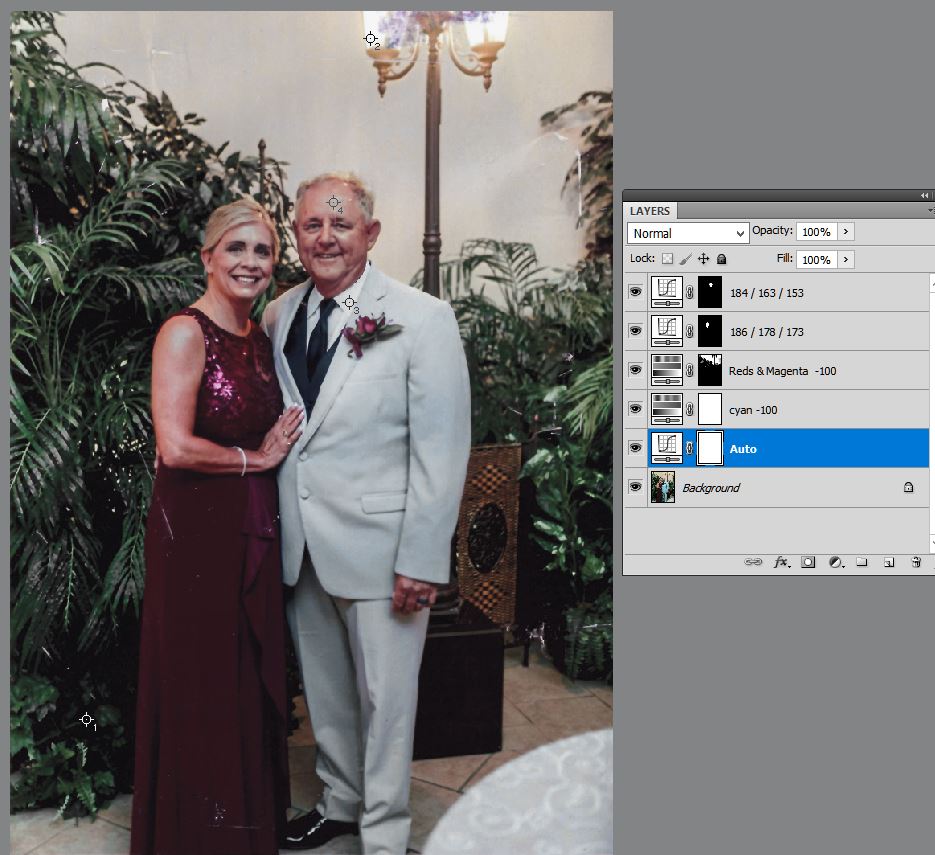Screen dimensions: 935x855
Task: Select layer named Reds & Magenta -100
Action: [x=782, y=371]
